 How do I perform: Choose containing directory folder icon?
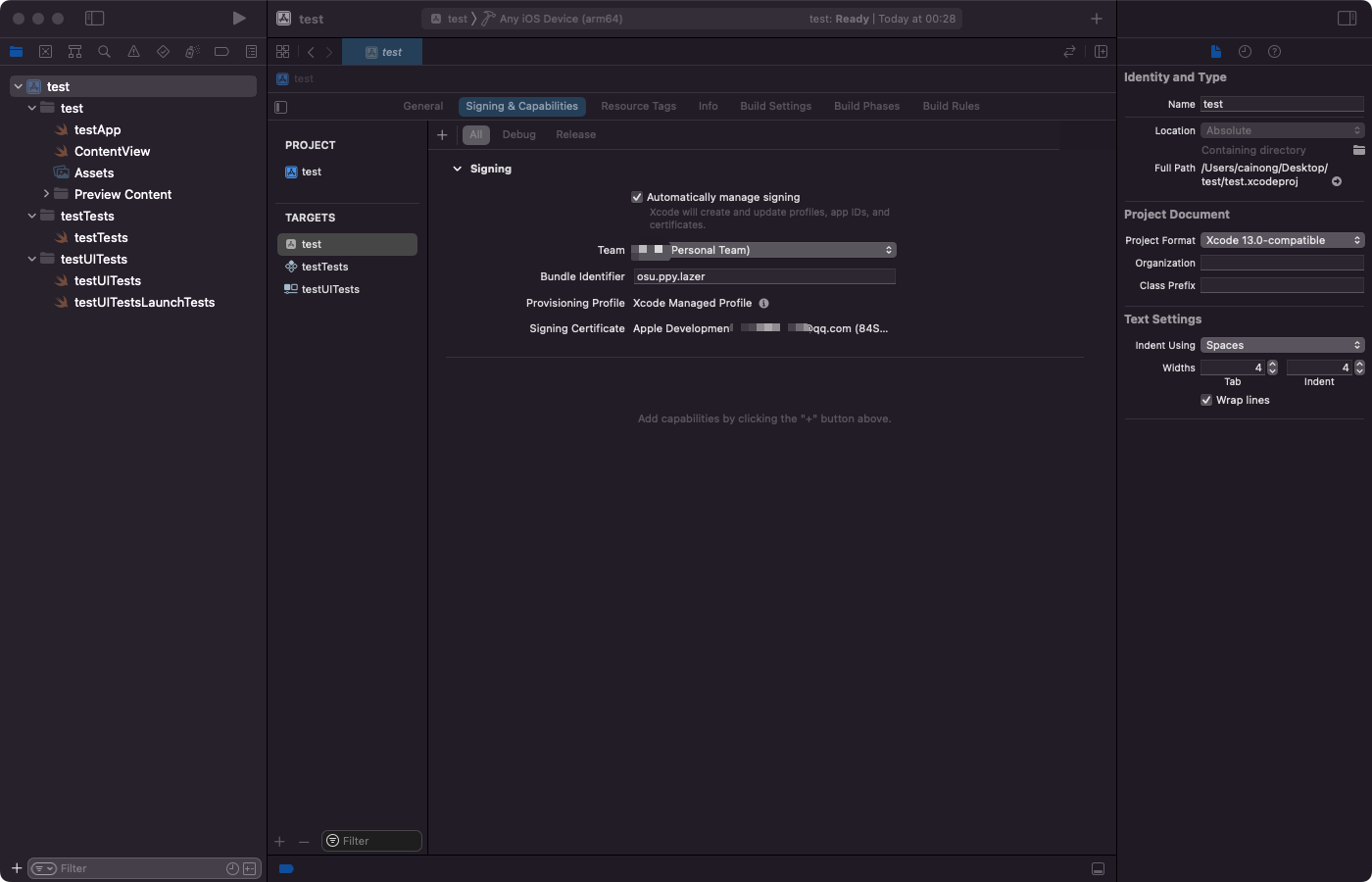[x=1358, y=150]
